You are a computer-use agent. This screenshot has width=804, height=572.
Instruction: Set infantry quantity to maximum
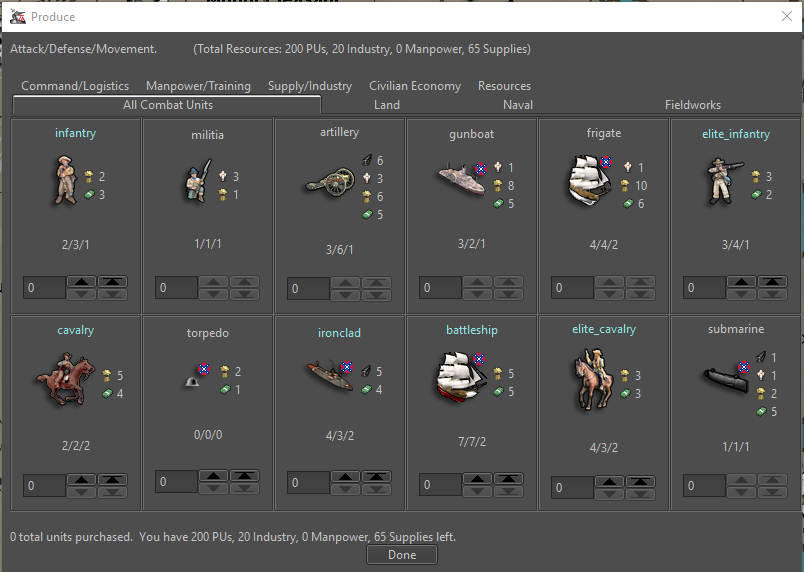112,282
